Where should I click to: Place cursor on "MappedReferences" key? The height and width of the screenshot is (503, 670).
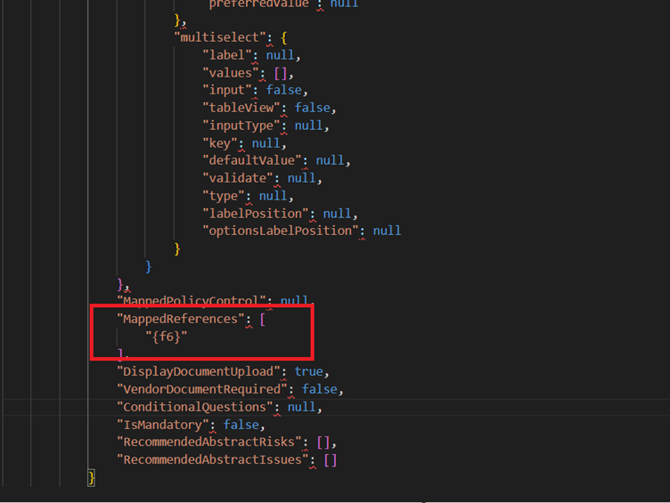pos(180,319)
